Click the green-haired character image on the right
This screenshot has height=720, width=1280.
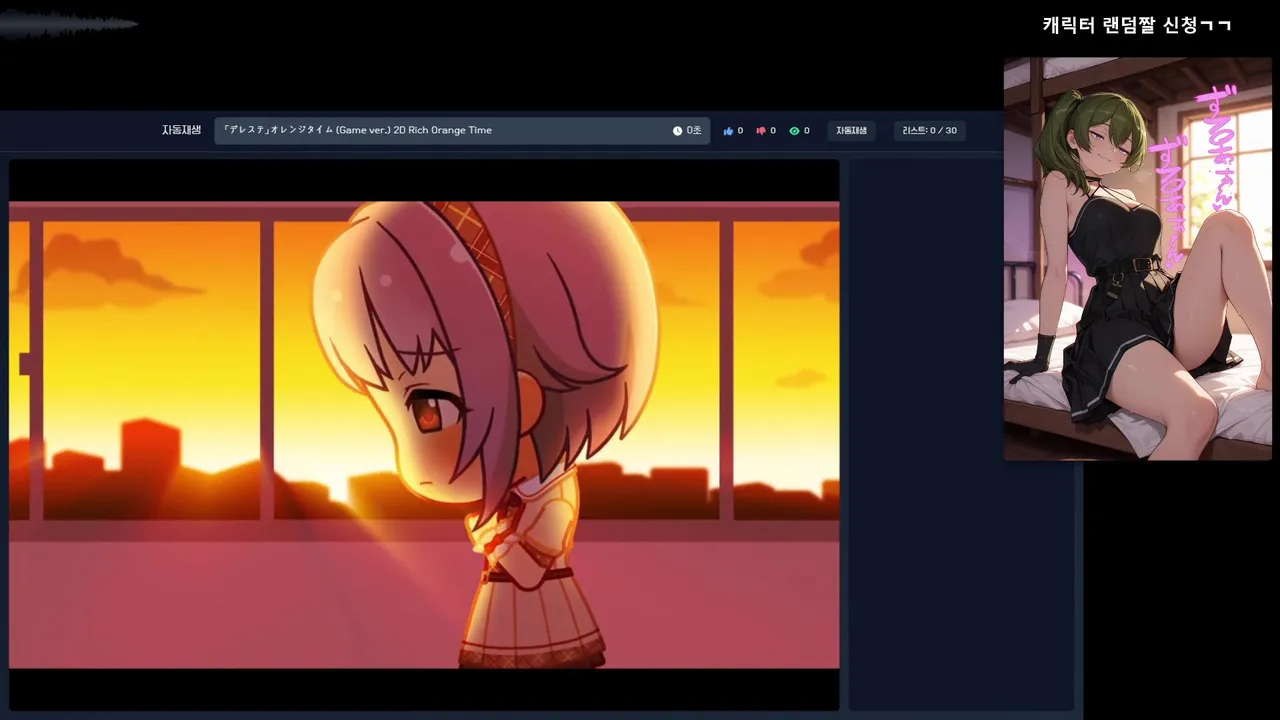[1138, 259]
